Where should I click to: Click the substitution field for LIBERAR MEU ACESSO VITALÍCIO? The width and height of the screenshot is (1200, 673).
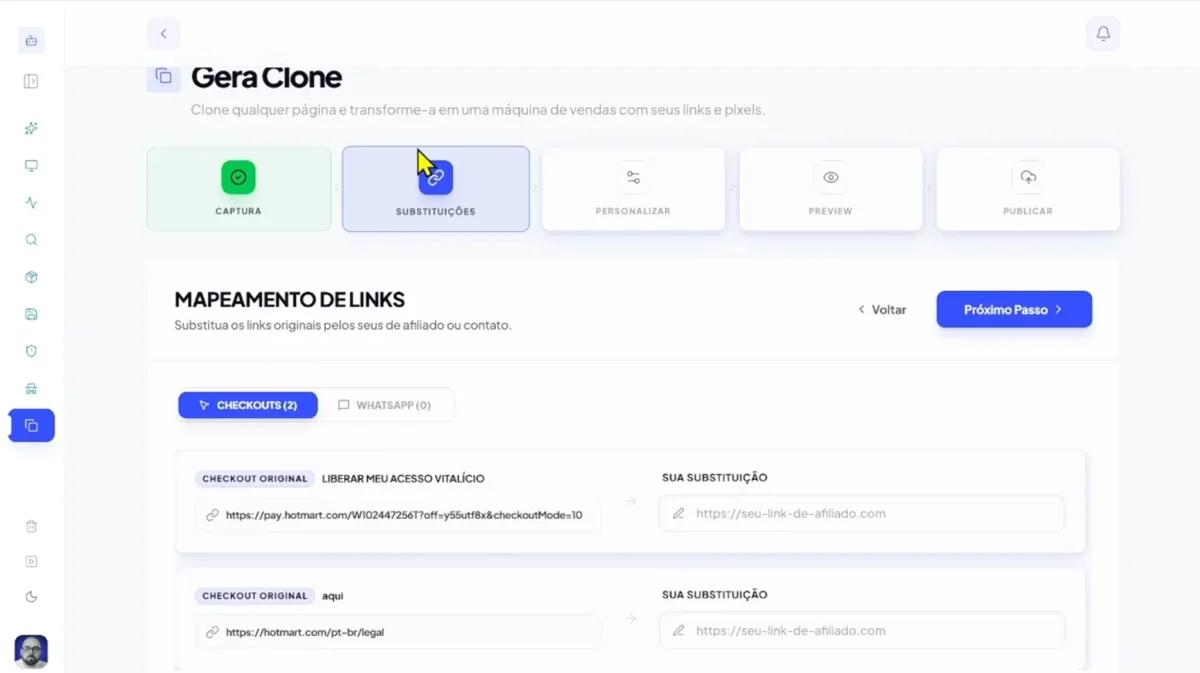pyautogui.click(x=862, y=513)
